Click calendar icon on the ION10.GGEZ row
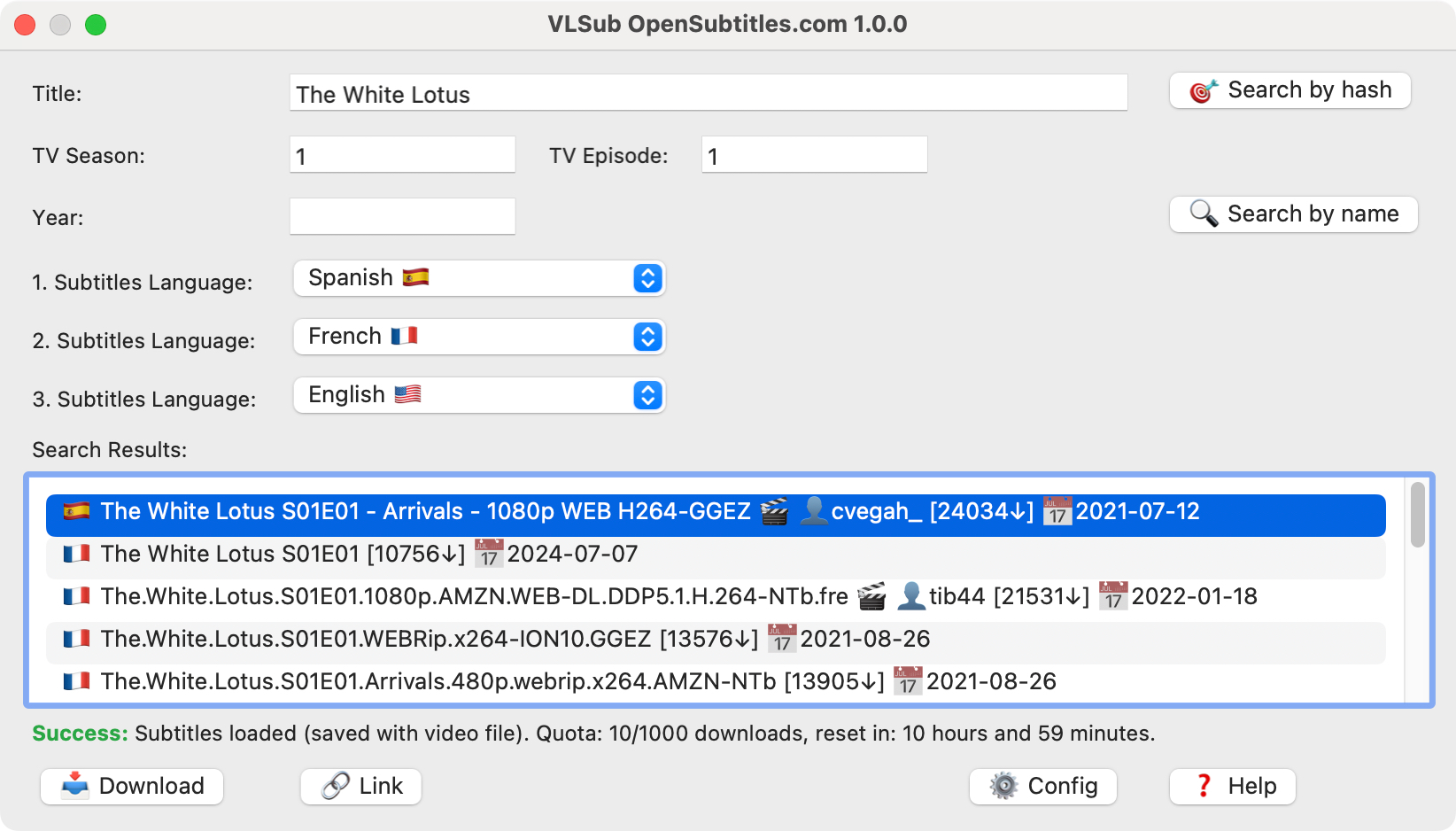This screenshot has width=1456, height=831. pyautogui.click(x=782, y=639)
